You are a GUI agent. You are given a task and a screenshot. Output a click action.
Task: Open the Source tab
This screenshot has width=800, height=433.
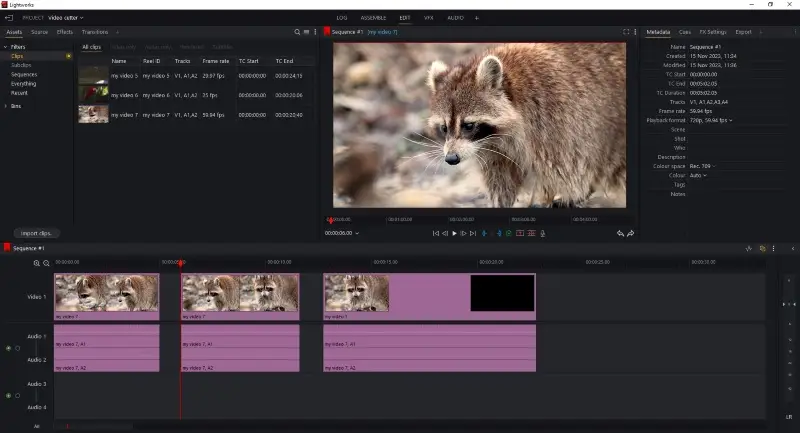pyautogui.click(x=39, y=32)
